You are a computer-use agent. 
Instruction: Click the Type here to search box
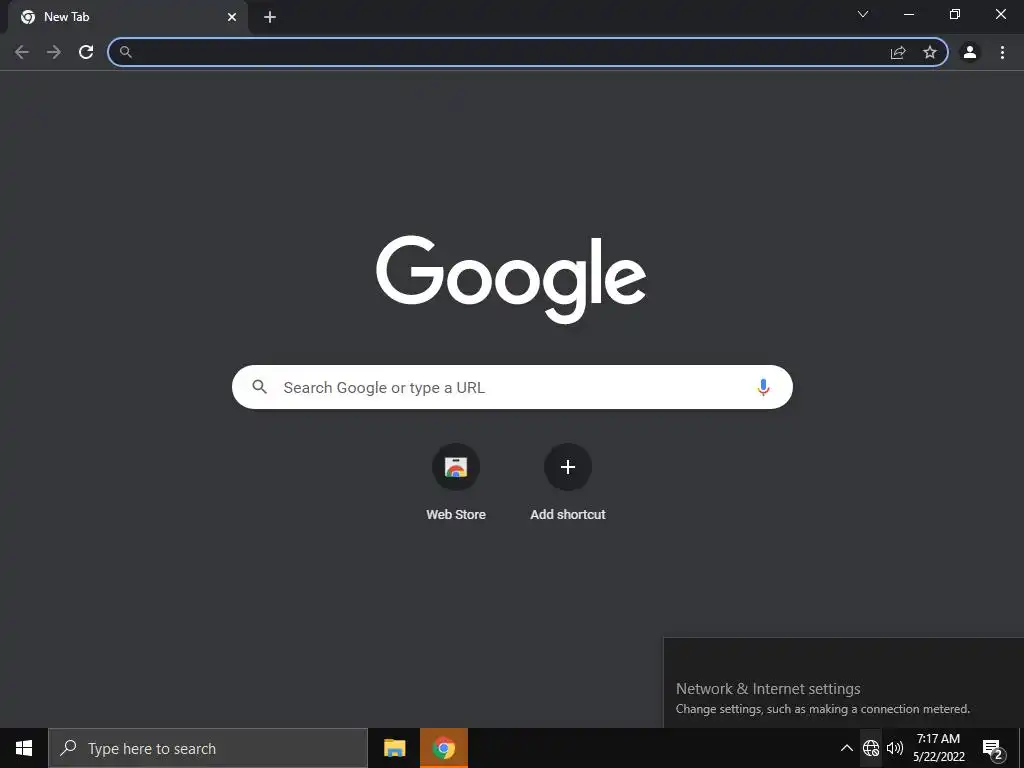pos(208,748)
